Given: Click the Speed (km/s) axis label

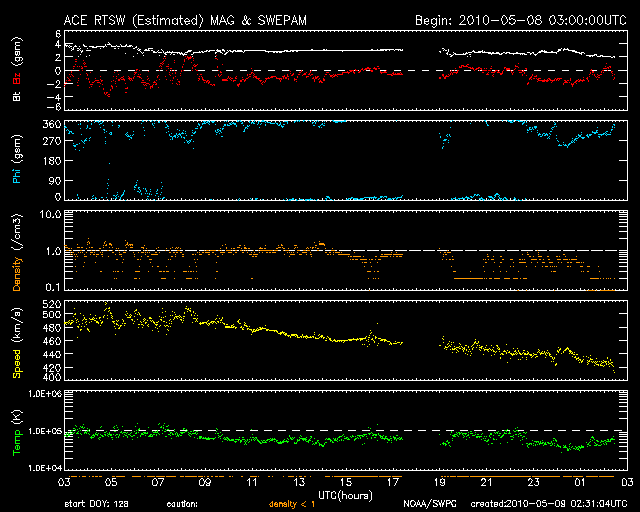Looking at the screenshot, I should coord(17,340).
